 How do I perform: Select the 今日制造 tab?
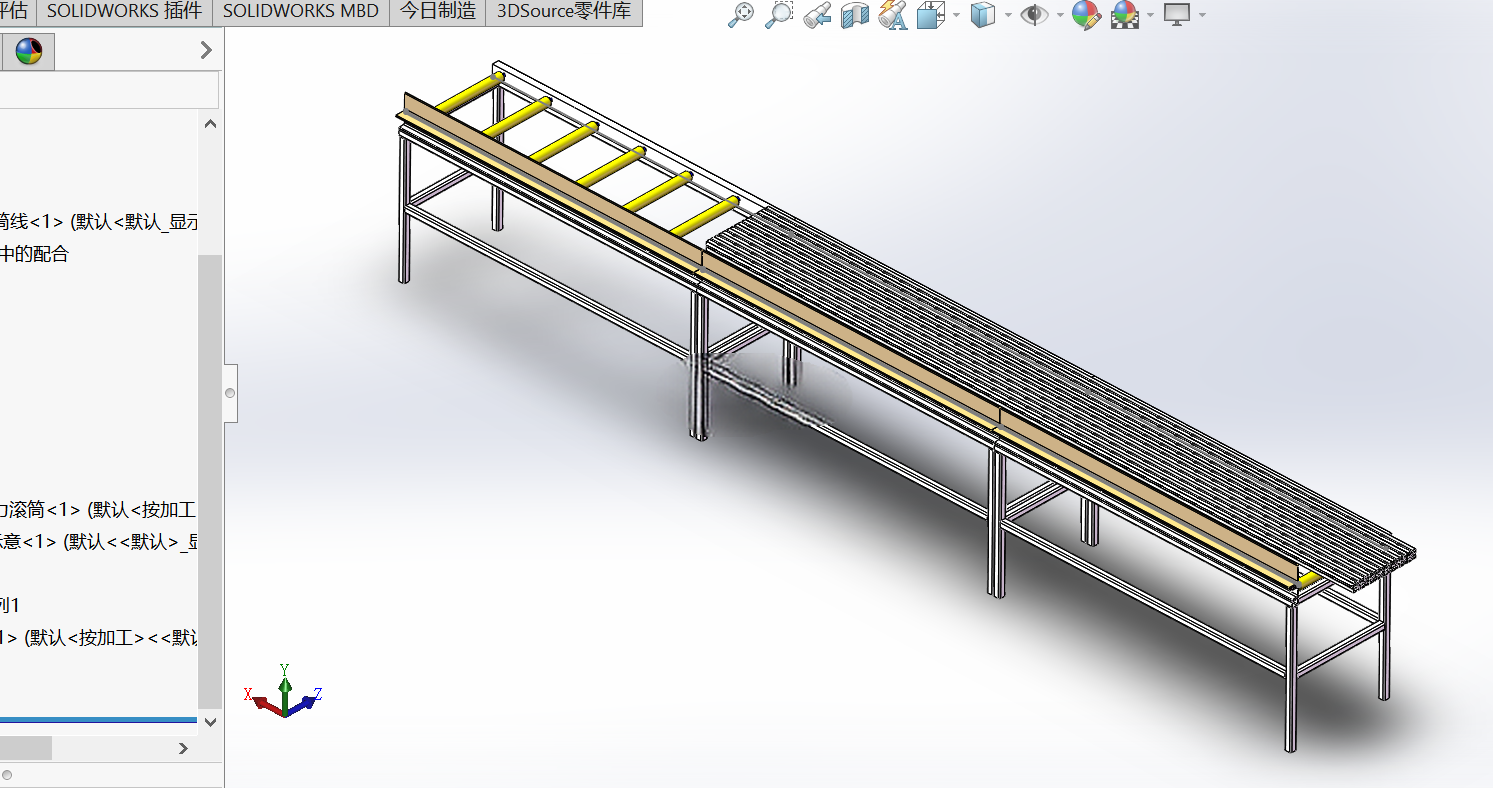point(438,12)
